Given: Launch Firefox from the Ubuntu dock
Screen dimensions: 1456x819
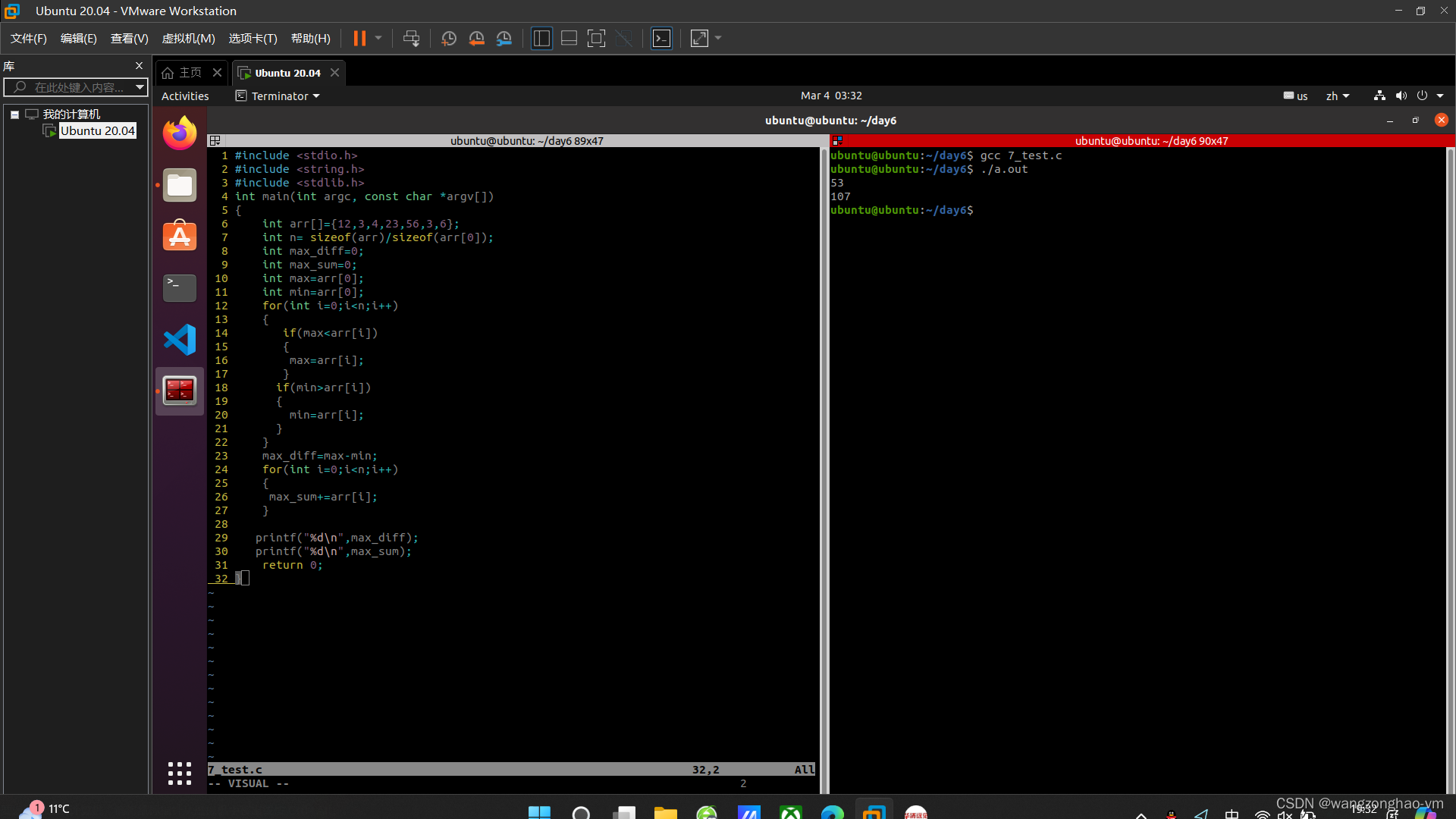Looking at the screenshot, I should (180, 133).
